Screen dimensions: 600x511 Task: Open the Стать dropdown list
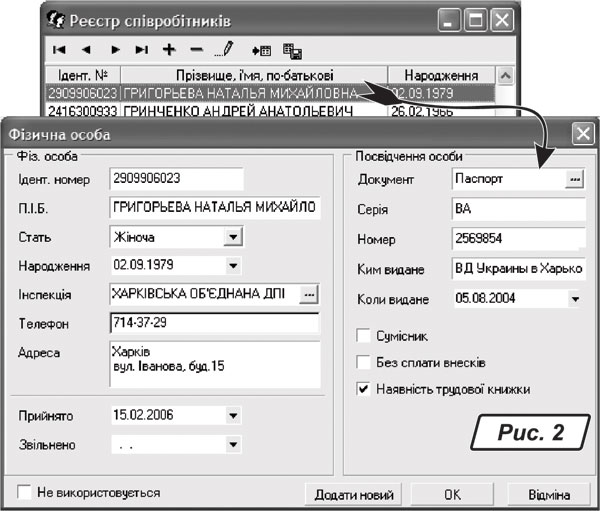[233, 237]
